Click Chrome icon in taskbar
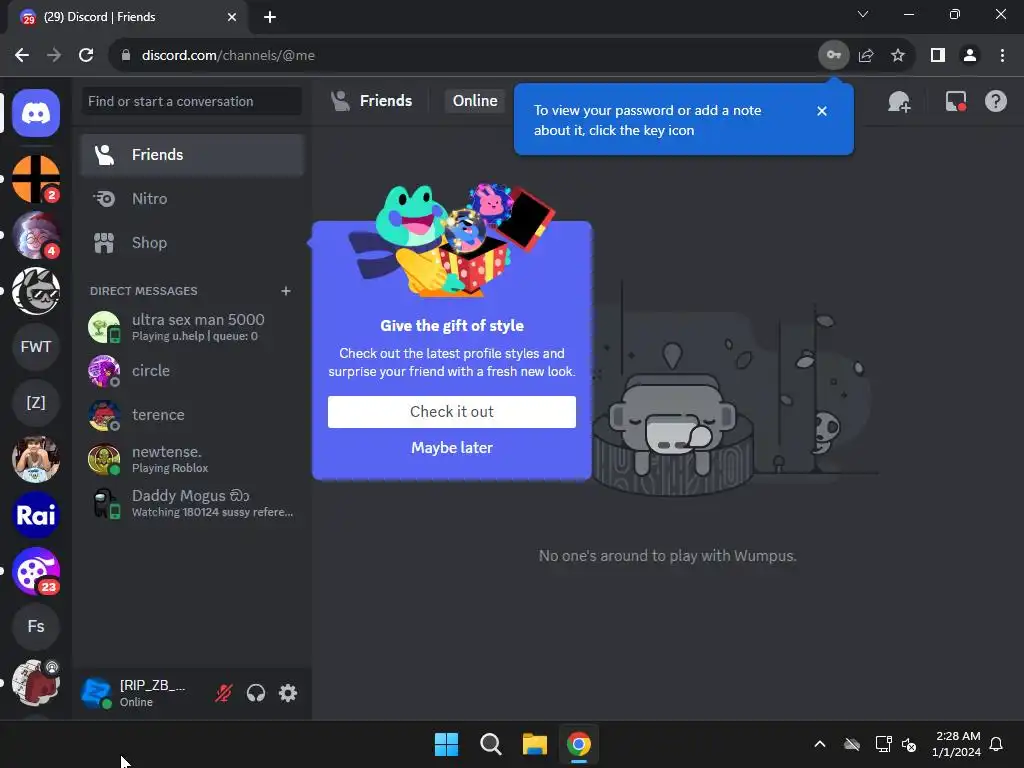The height and width of the screenshot is (768, 1024). pos(578,744)
